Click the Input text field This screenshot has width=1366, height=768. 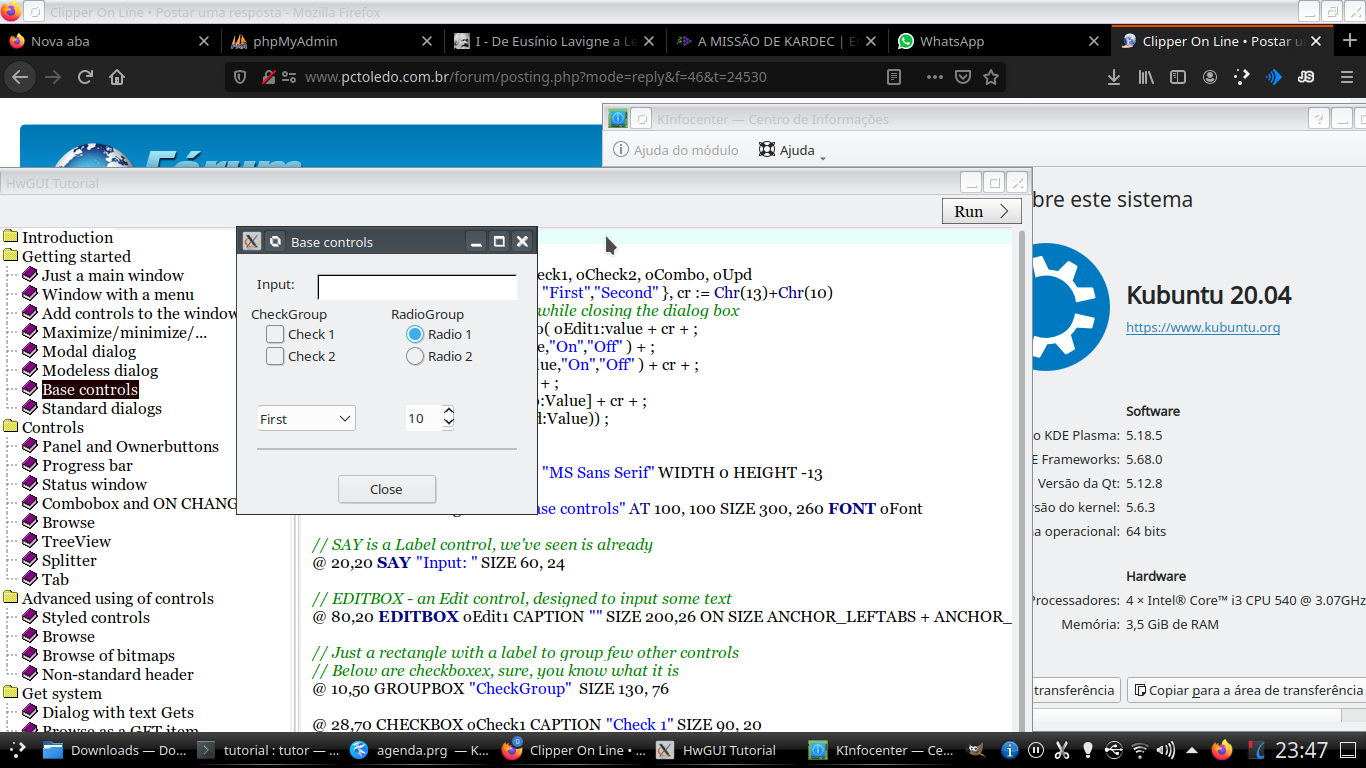(x=416, y=287)
